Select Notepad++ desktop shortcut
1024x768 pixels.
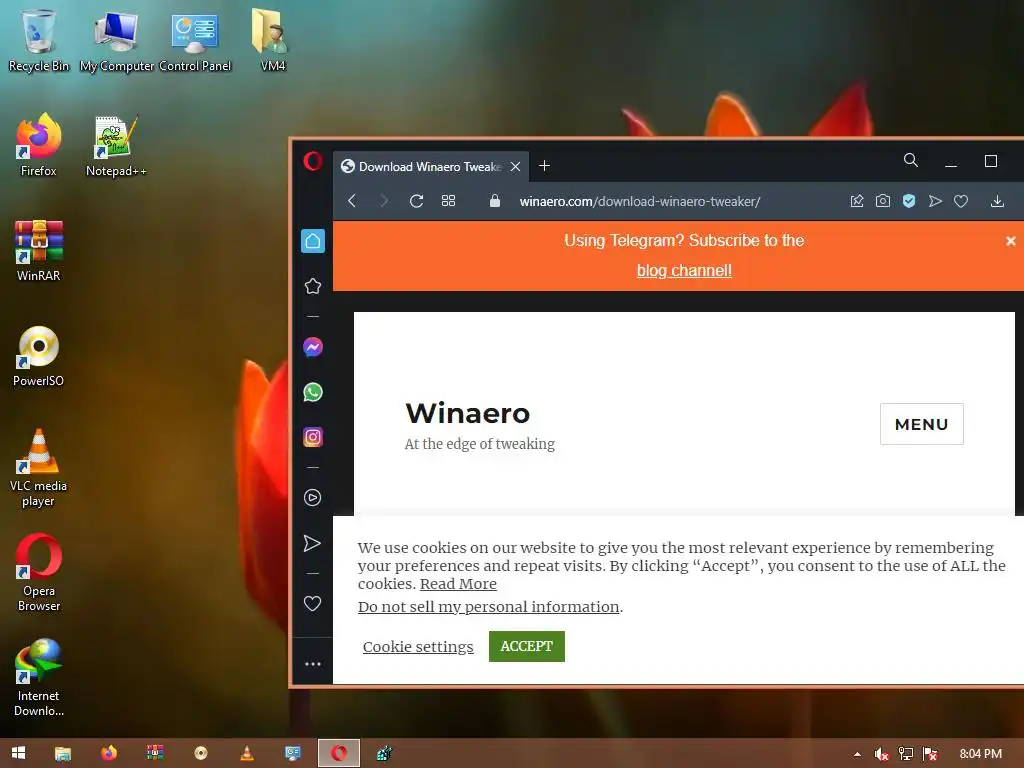116,145
